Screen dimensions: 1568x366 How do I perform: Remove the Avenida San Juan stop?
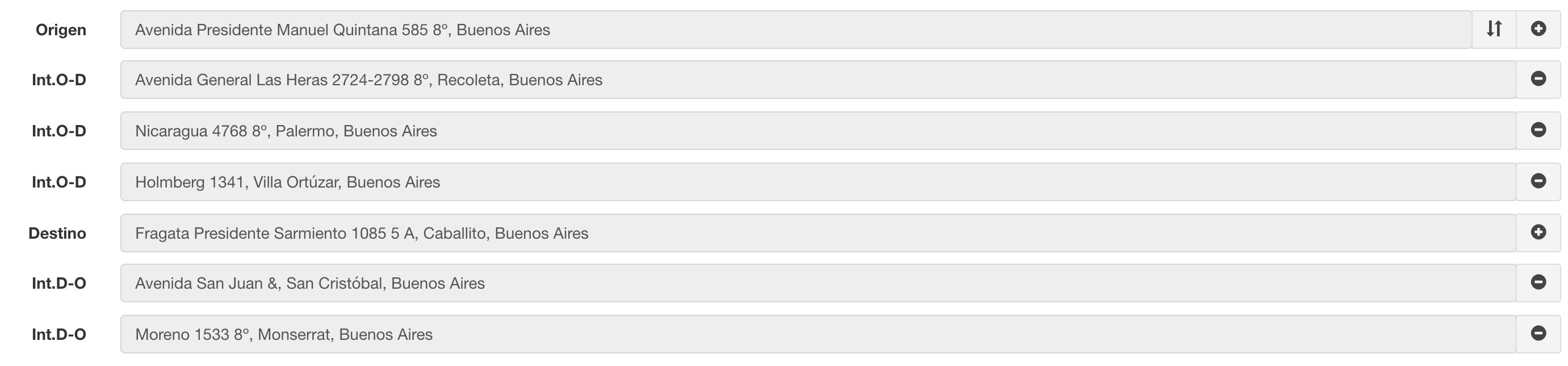(1538, 282)
